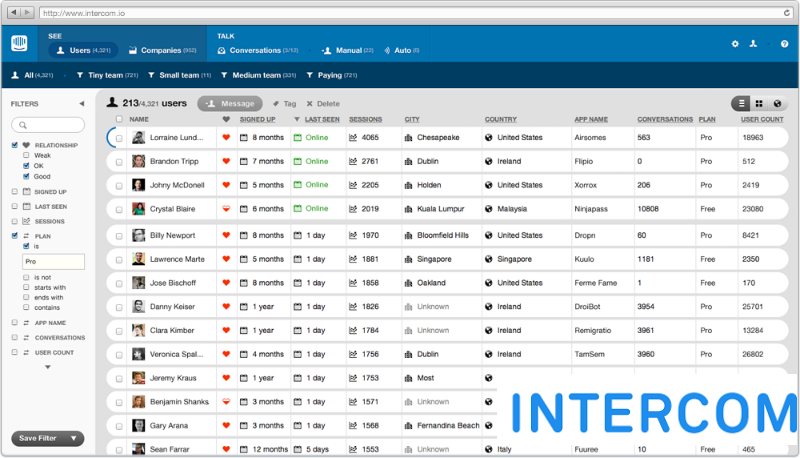Collapse the Filters sidebar arrow
Screen dimensions: 800x458
pos(81,104)
